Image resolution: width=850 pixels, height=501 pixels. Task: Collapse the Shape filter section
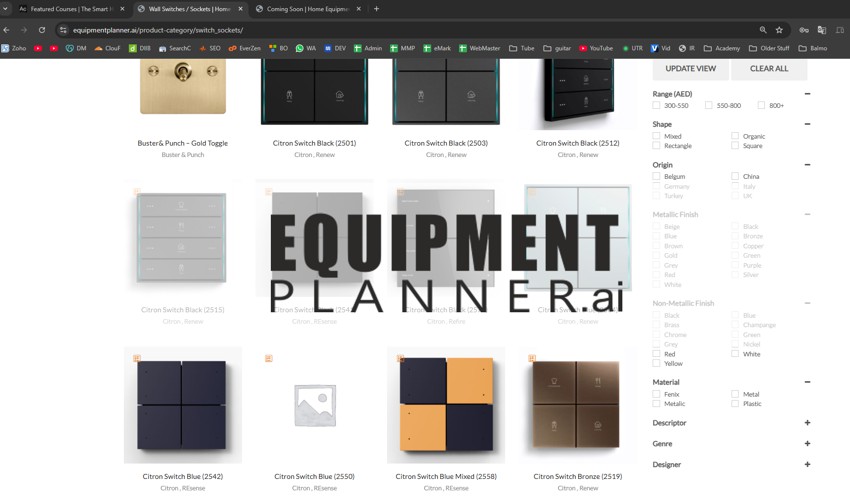tap(807, 124)
